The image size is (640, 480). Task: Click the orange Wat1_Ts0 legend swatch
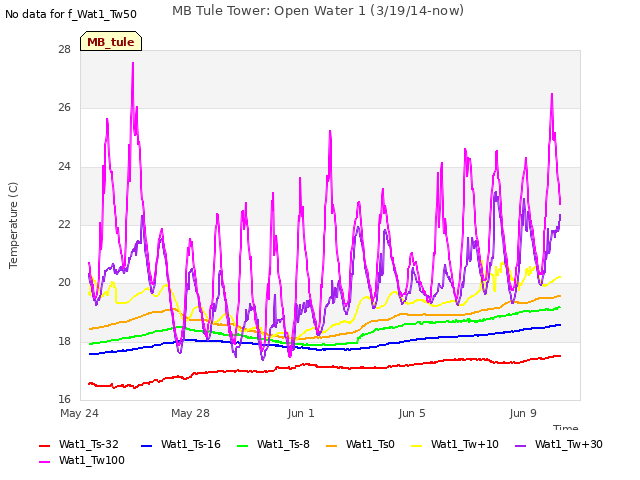pos(331,445)
